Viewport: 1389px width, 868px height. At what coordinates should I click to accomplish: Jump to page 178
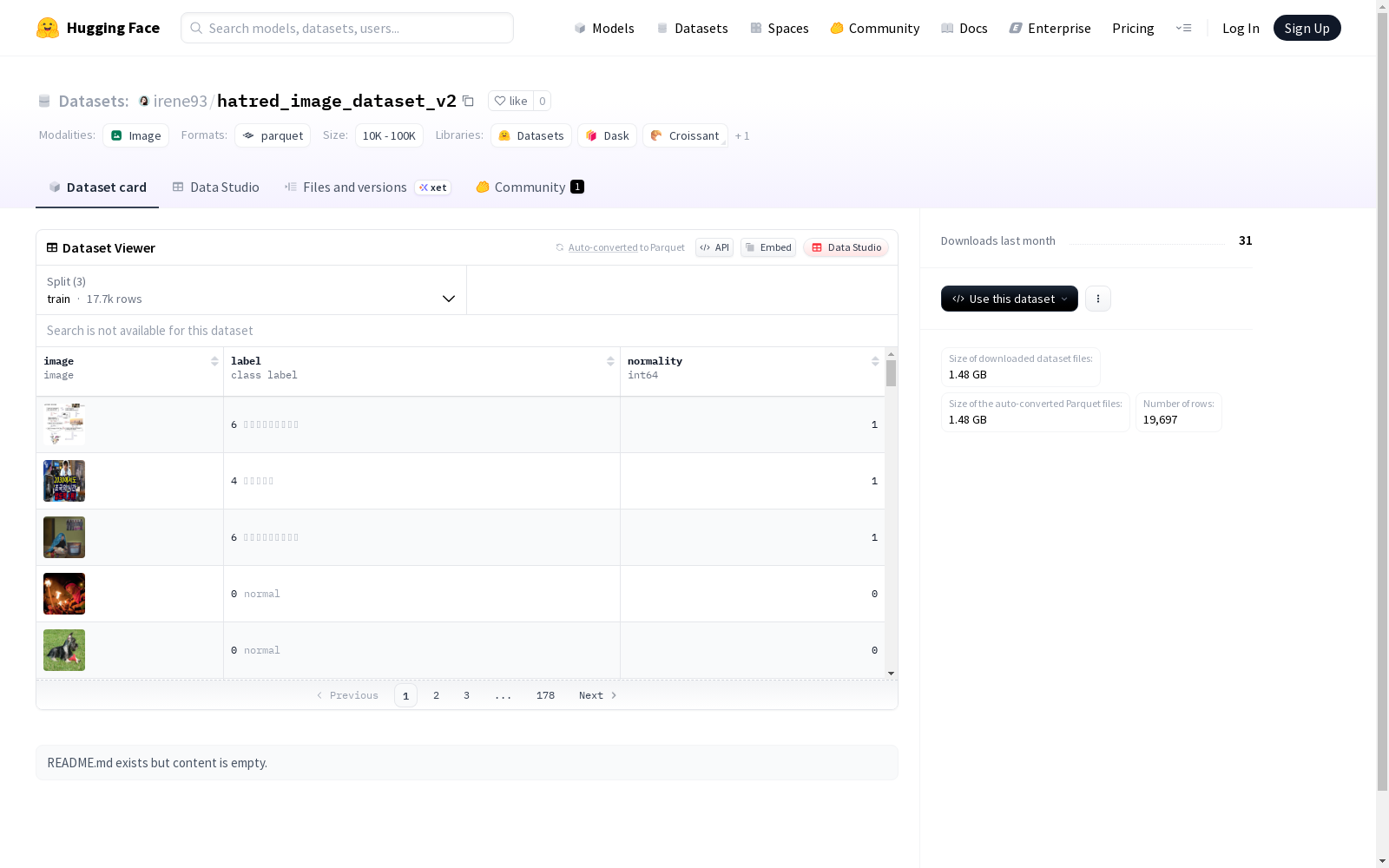pos(545,695)
